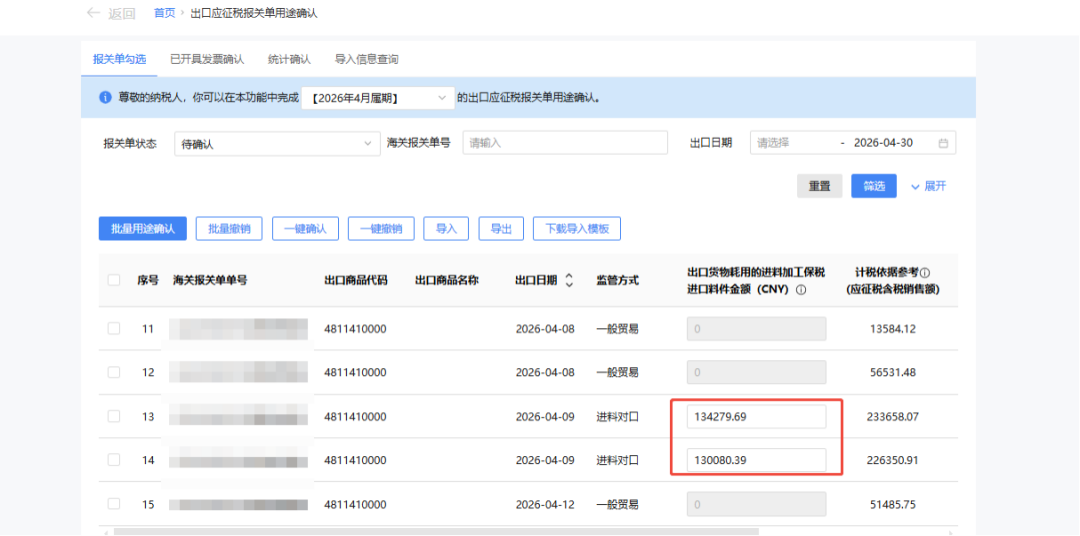Click the 首页 breadcrumb link
Screen dimensions: 1080x536
point(165,13)
